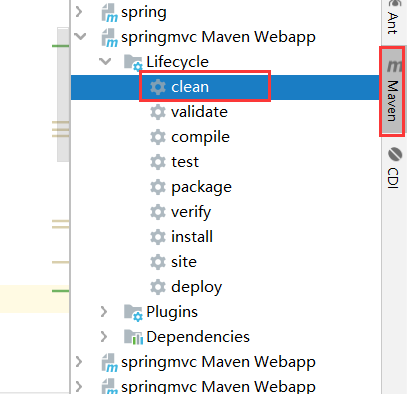The image size is (407, 394).
Task: Expand the spring project node
Action: tap(79, 12)
